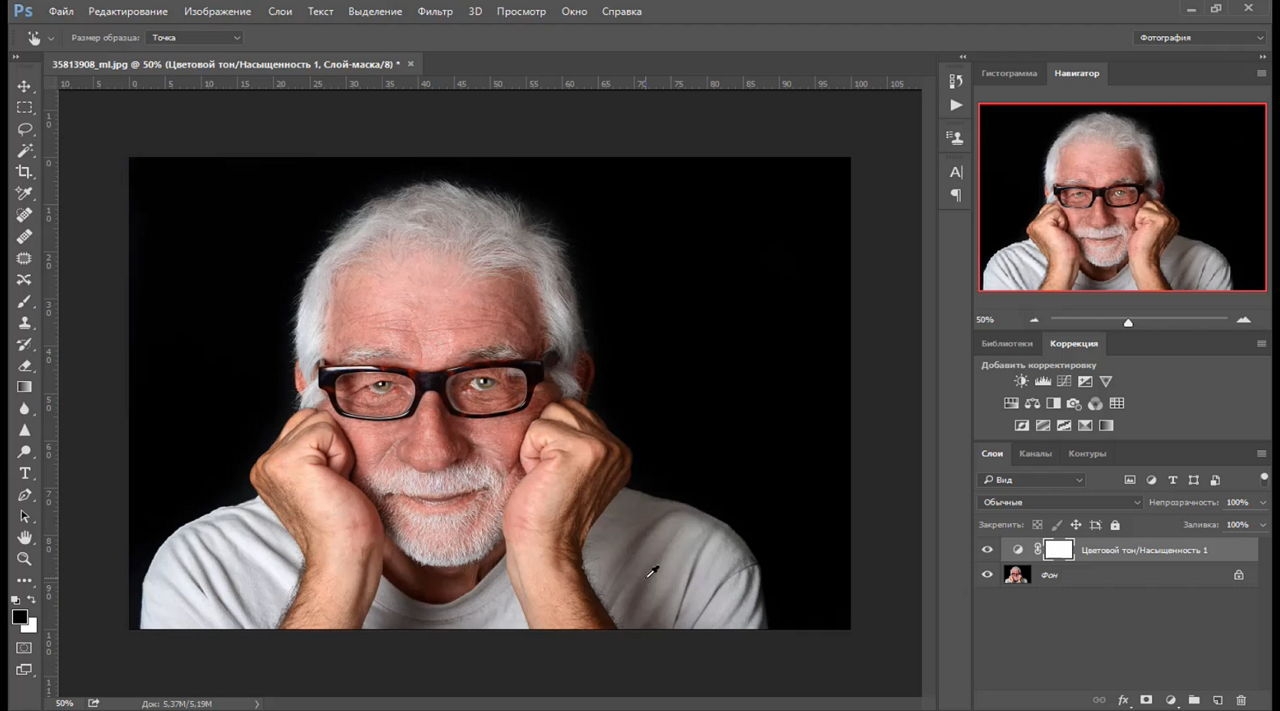The width and height of the screenshot is (1280, 711).
Task: Open the Navigator panel options menu
Action: tap(1261, 73)
